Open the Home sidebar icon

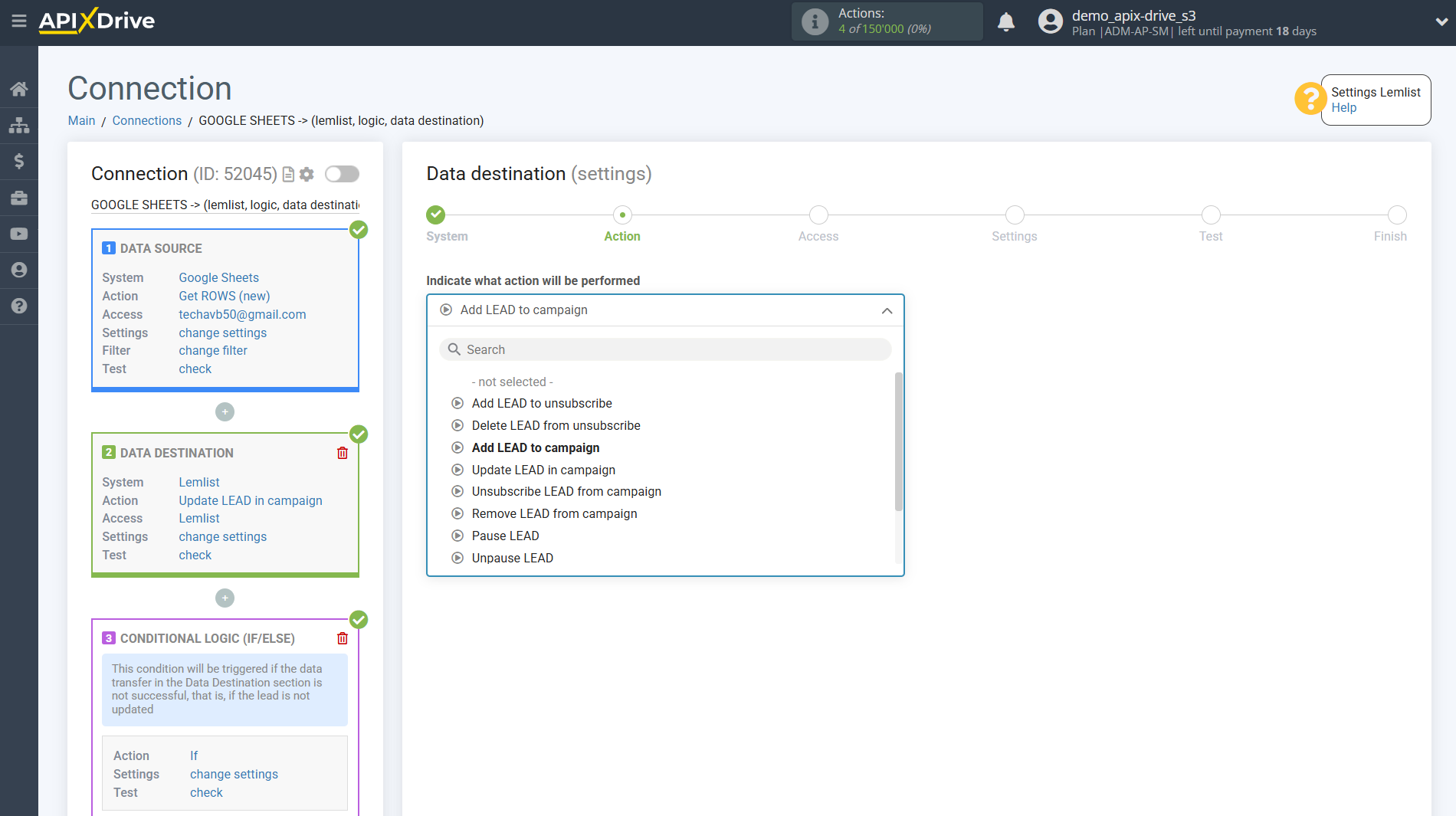pyautogui.click(x=19, y=89)
